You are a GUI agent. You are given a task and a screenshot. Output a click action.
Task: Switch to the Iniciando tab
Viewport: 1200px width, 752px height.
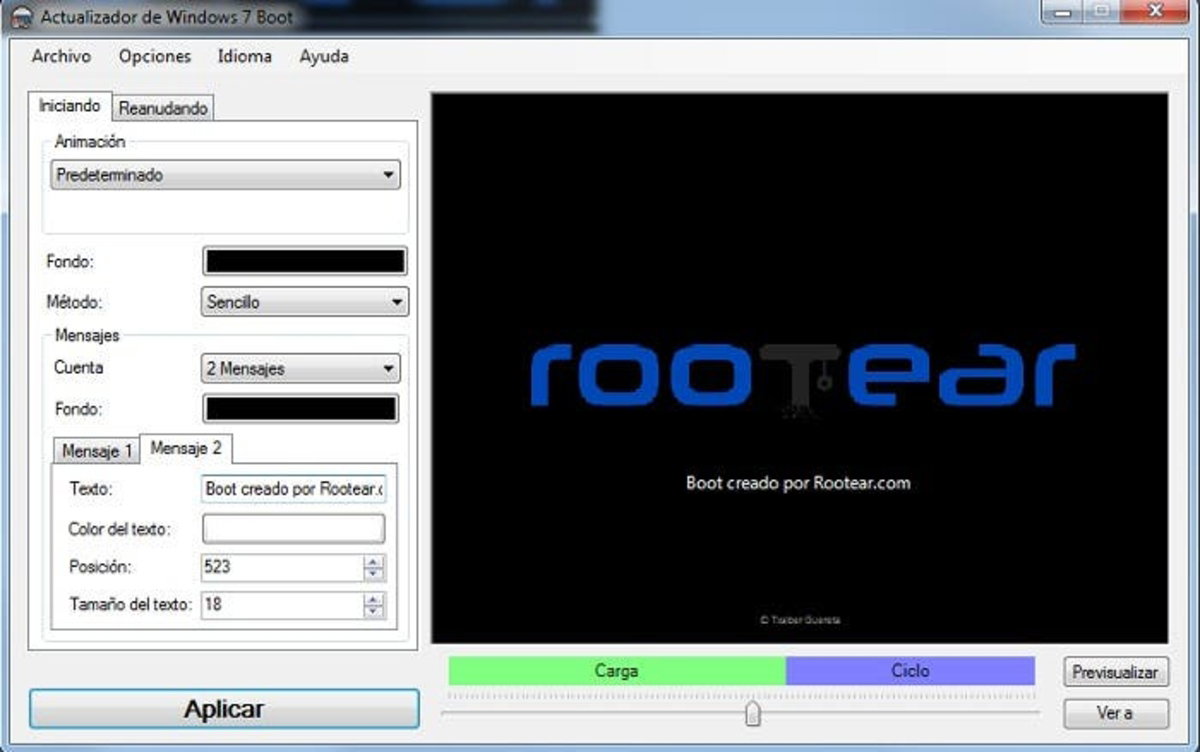70,105
